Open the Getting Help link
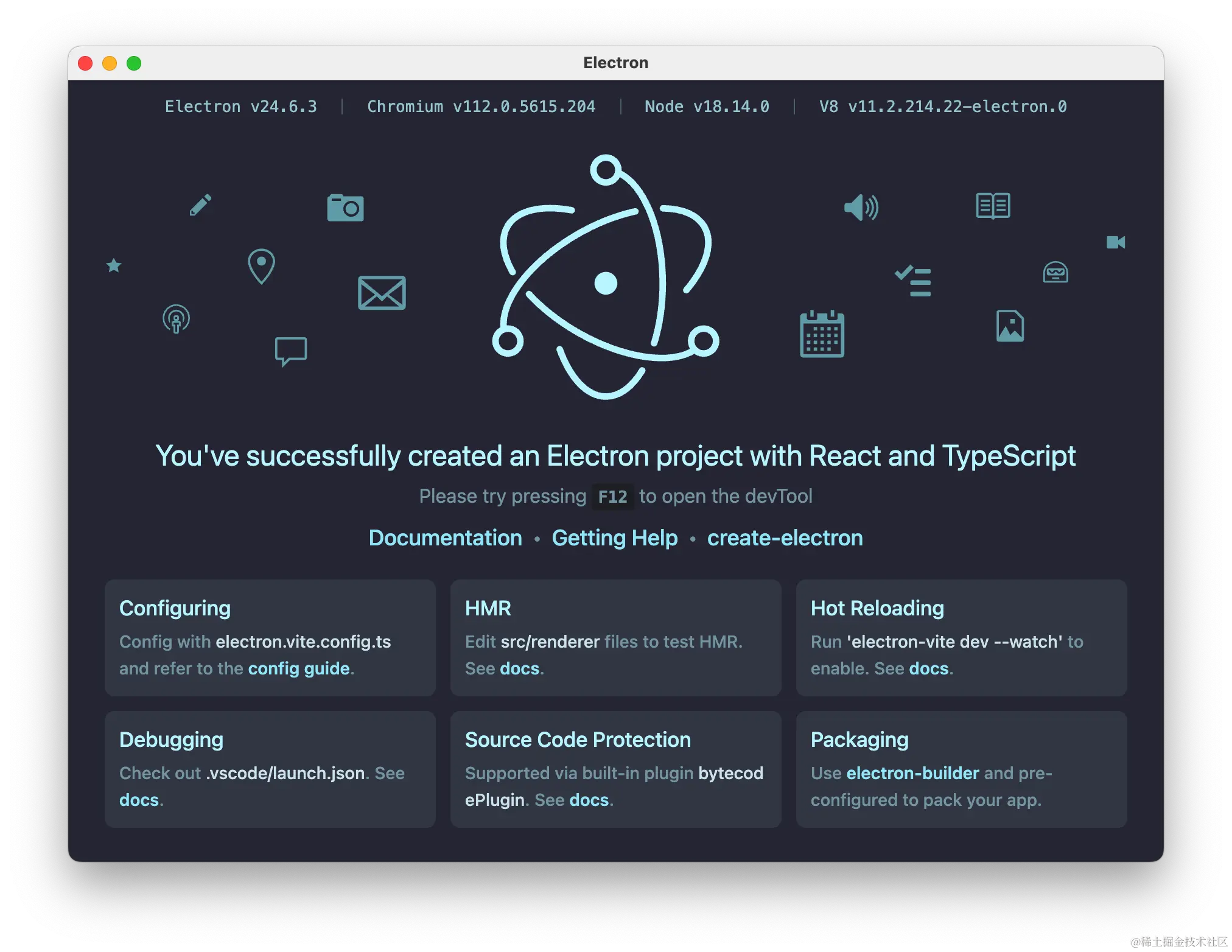Image resolution: width=1232 pixels, height=952 pixels. point(615,538)
